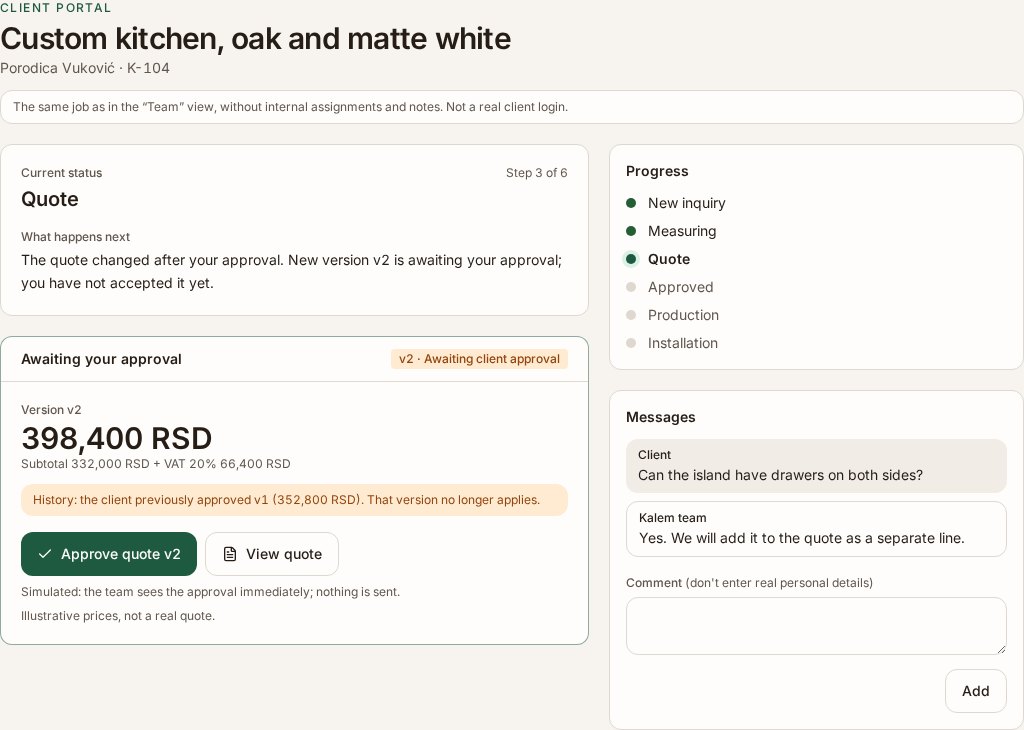The image size is (1024, 730).
Task: Click the 'Not a real client login' info banner
Action: (511, 107)
